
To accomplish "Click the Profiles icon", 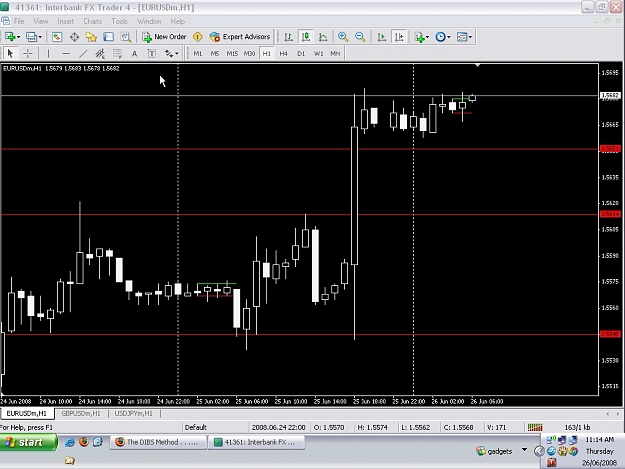I will pyautogui.click(x=31, y=37).
